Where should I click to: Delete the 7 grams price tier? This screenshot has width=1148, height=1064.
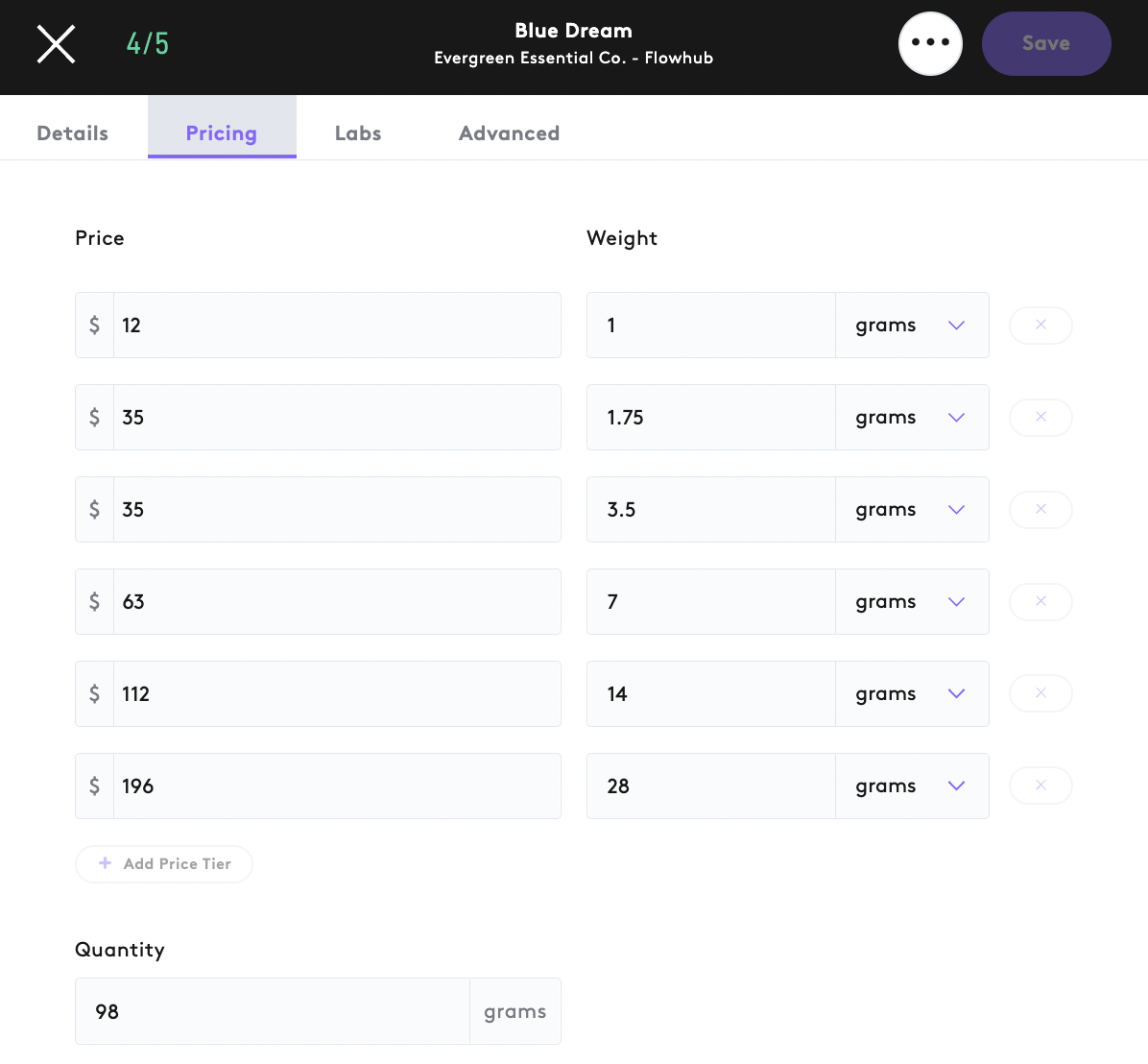1040,602
